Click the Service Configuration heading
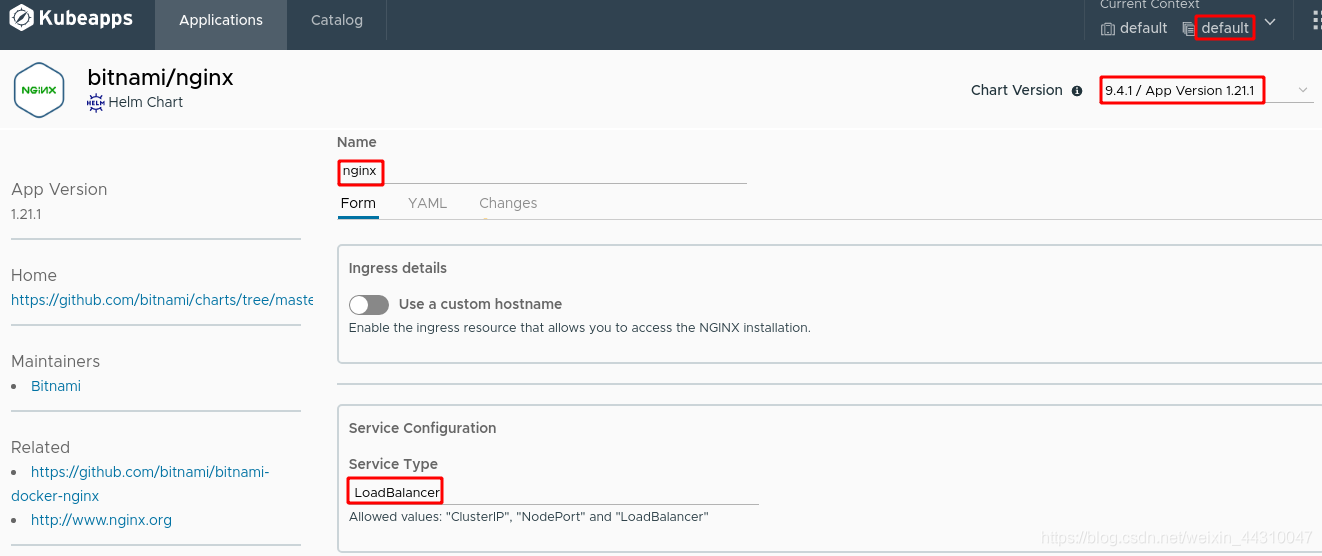 click(422, 428)
